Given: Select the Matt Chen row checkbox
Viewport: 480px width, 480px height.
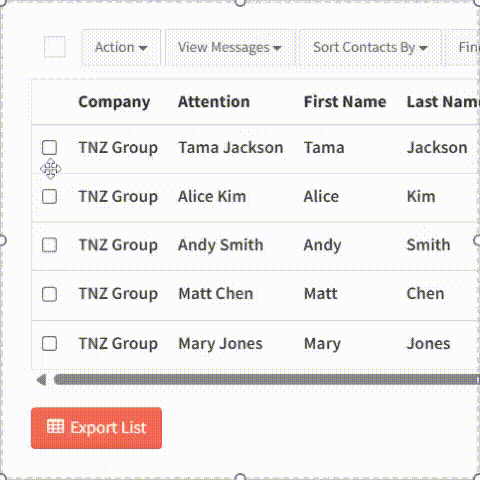Looking at the screenshot, I should [x=49, y=294].
